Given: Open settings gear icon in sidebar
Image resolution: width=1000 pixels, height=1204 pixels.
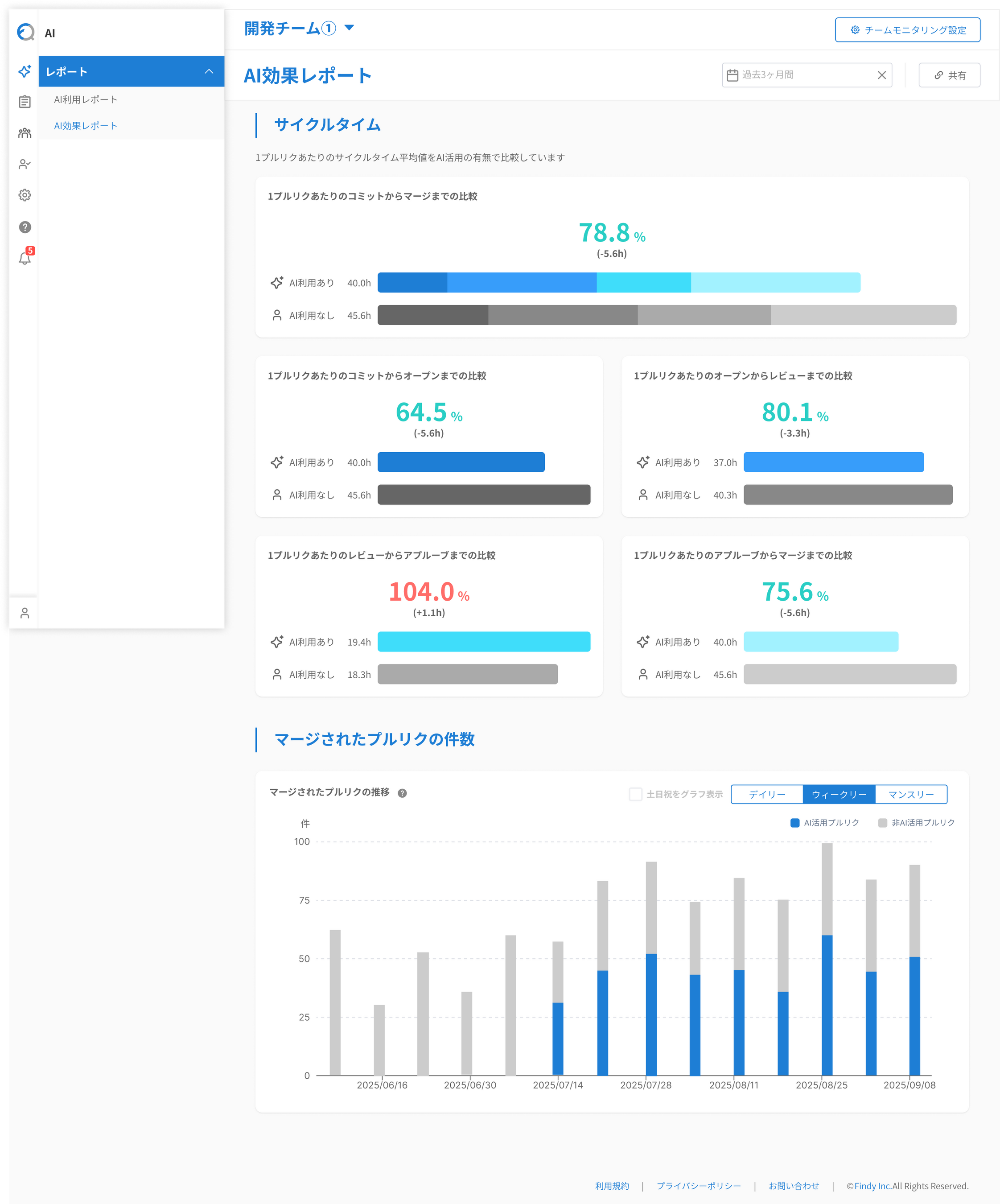Looking at the screenshot, I should coord(25,195).
